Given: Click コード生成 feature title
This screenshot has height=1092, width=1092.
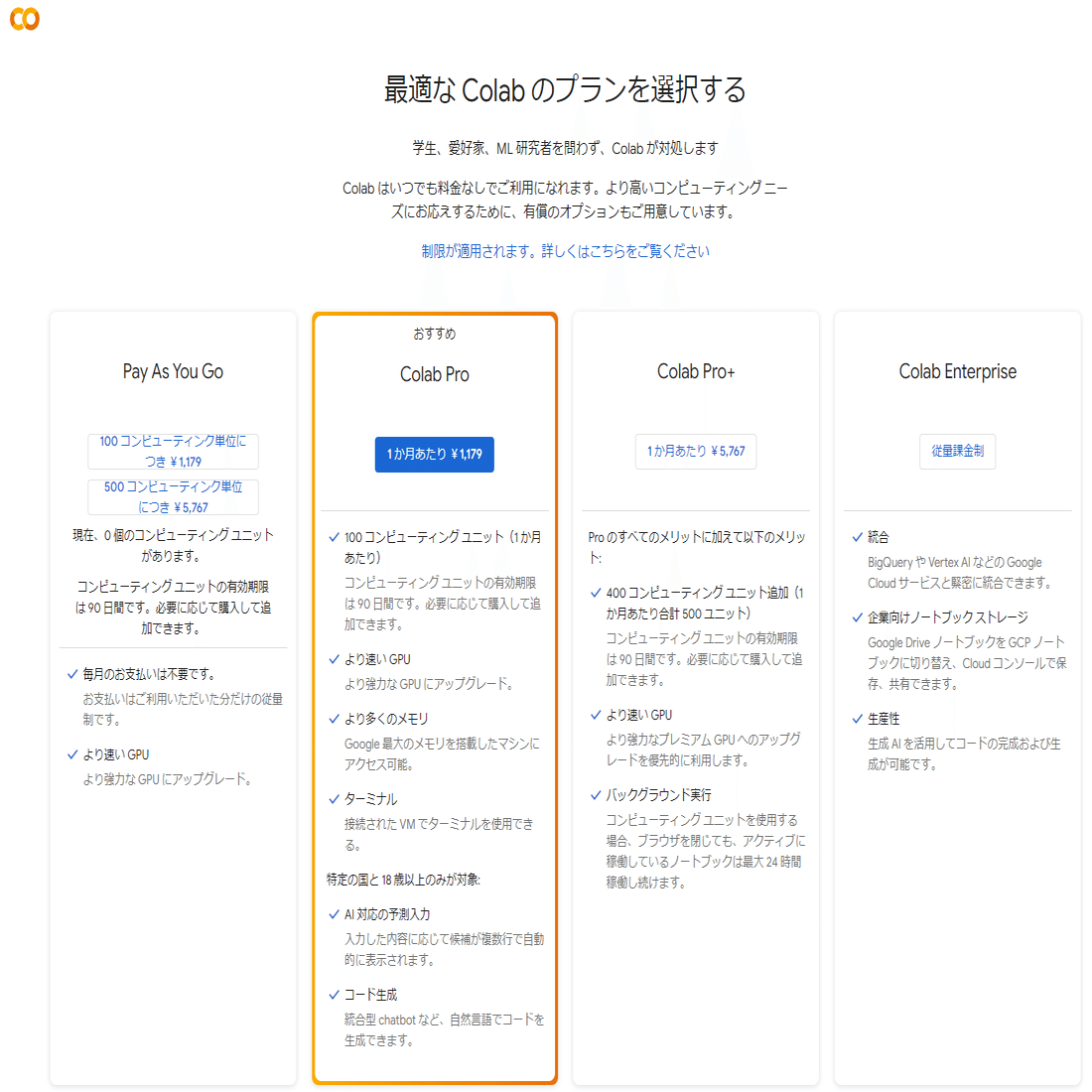Looking at the screenshot, I should [370, 995].
